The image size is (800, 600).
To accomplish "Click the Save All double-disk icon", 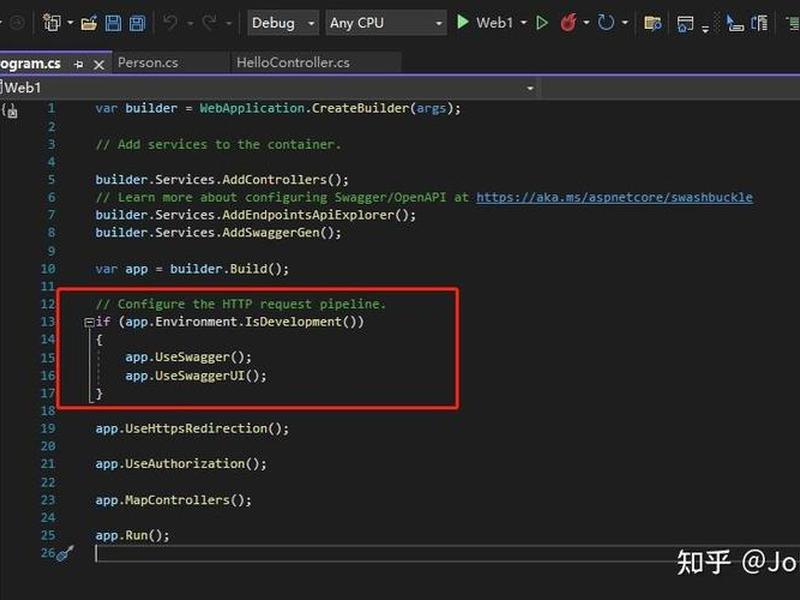I will click(x=137, y=23).
